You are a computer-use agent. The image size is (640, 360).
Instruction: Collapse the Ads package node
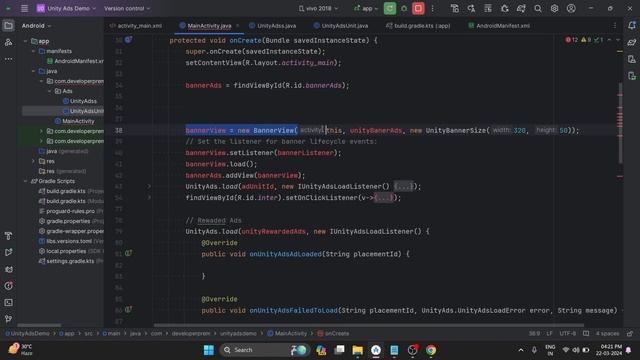pyautogui.click(x=49, y=91)
